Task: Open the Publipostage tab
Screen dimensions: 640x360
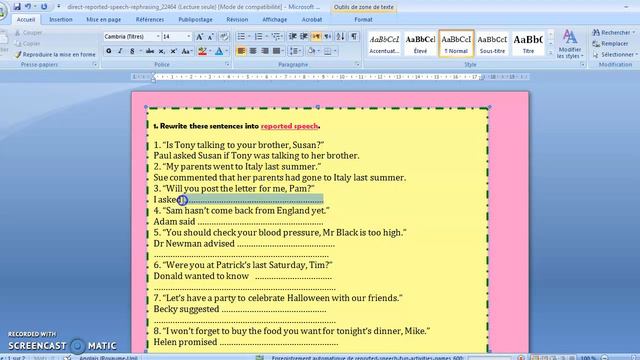Action: 195,20
